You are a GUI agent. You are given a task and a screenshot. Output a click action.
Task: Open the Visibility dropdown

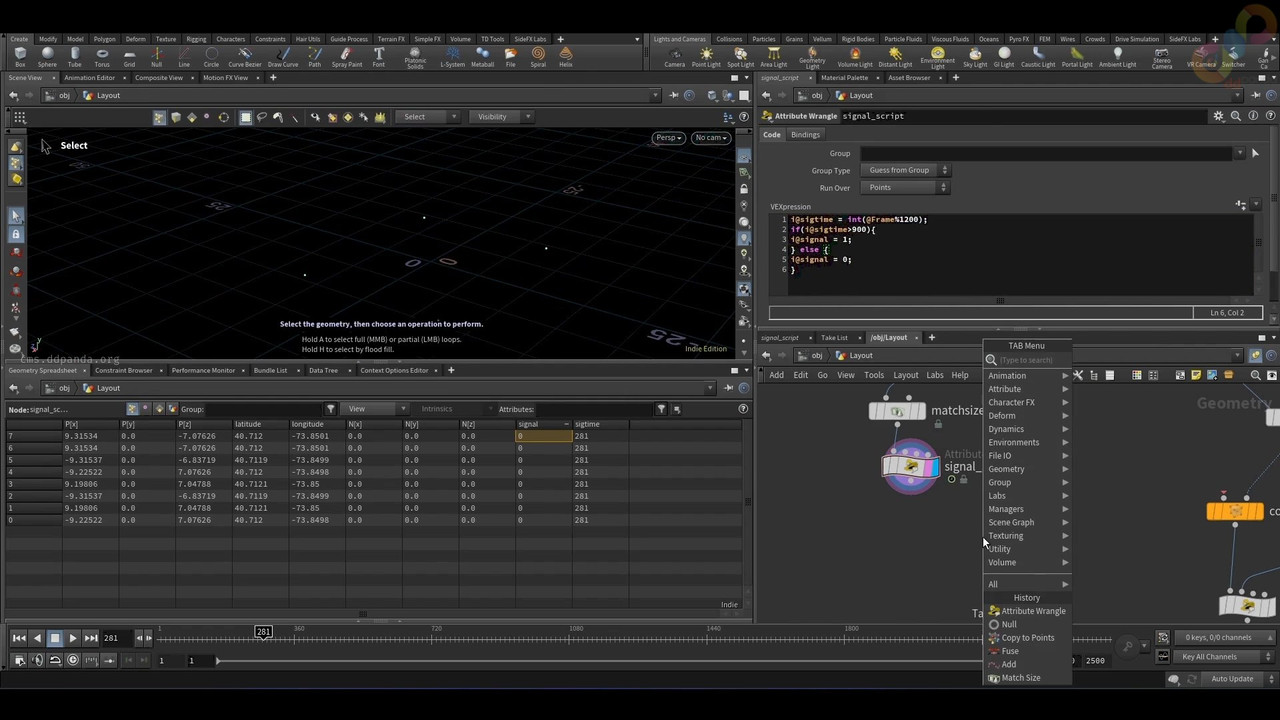point(502,117)
